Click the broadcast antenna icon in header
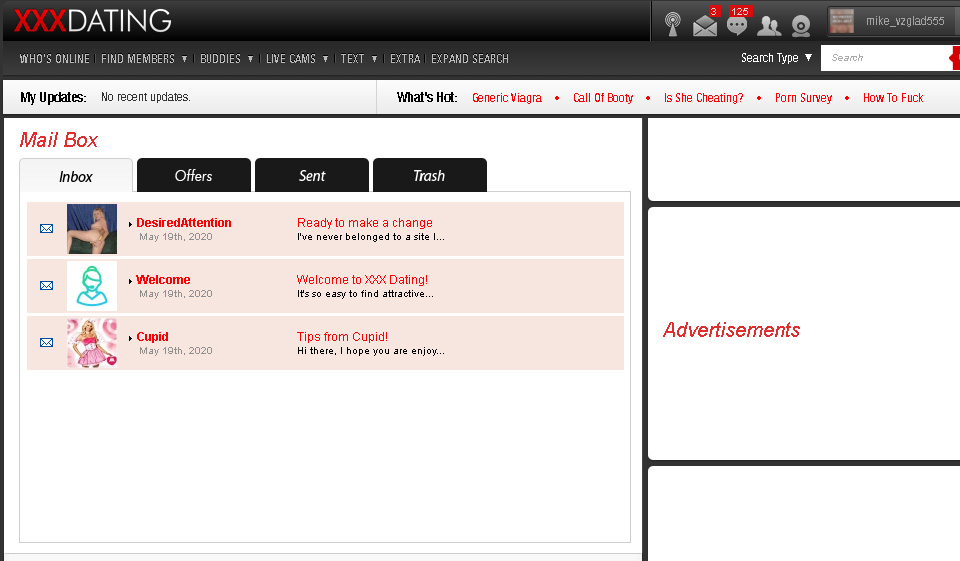The height and width of the screenshot is (561, 960). [673, 24]
